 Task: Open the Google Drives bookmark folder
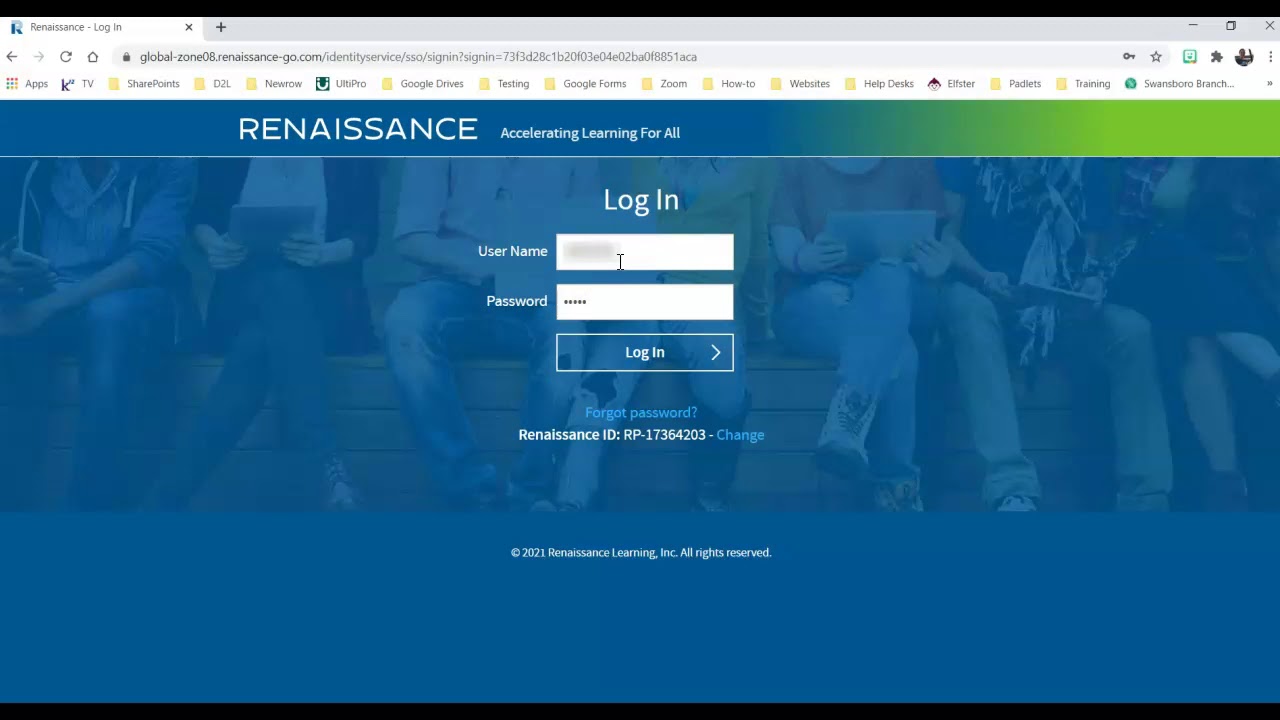point(423,84)
